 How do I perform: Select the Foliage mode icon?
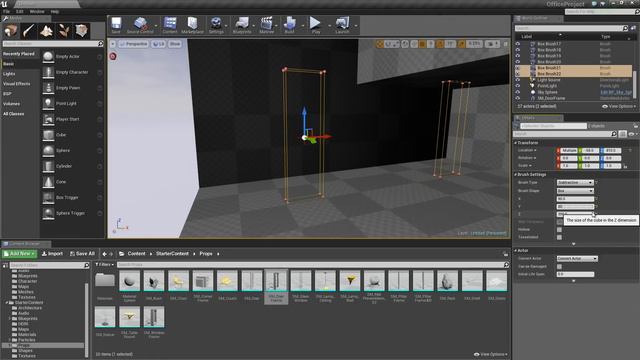[x=64, y=31]
